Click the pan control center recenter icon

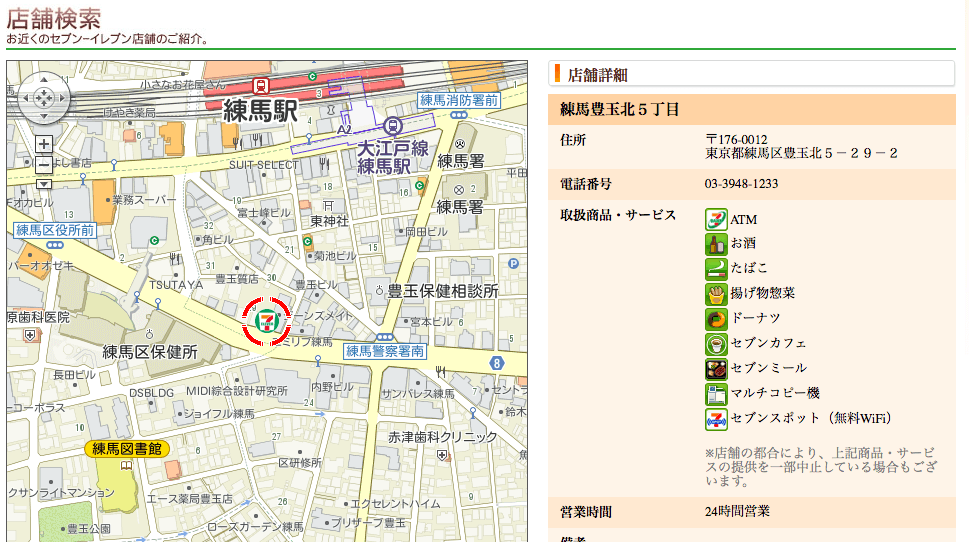[43, 98]
